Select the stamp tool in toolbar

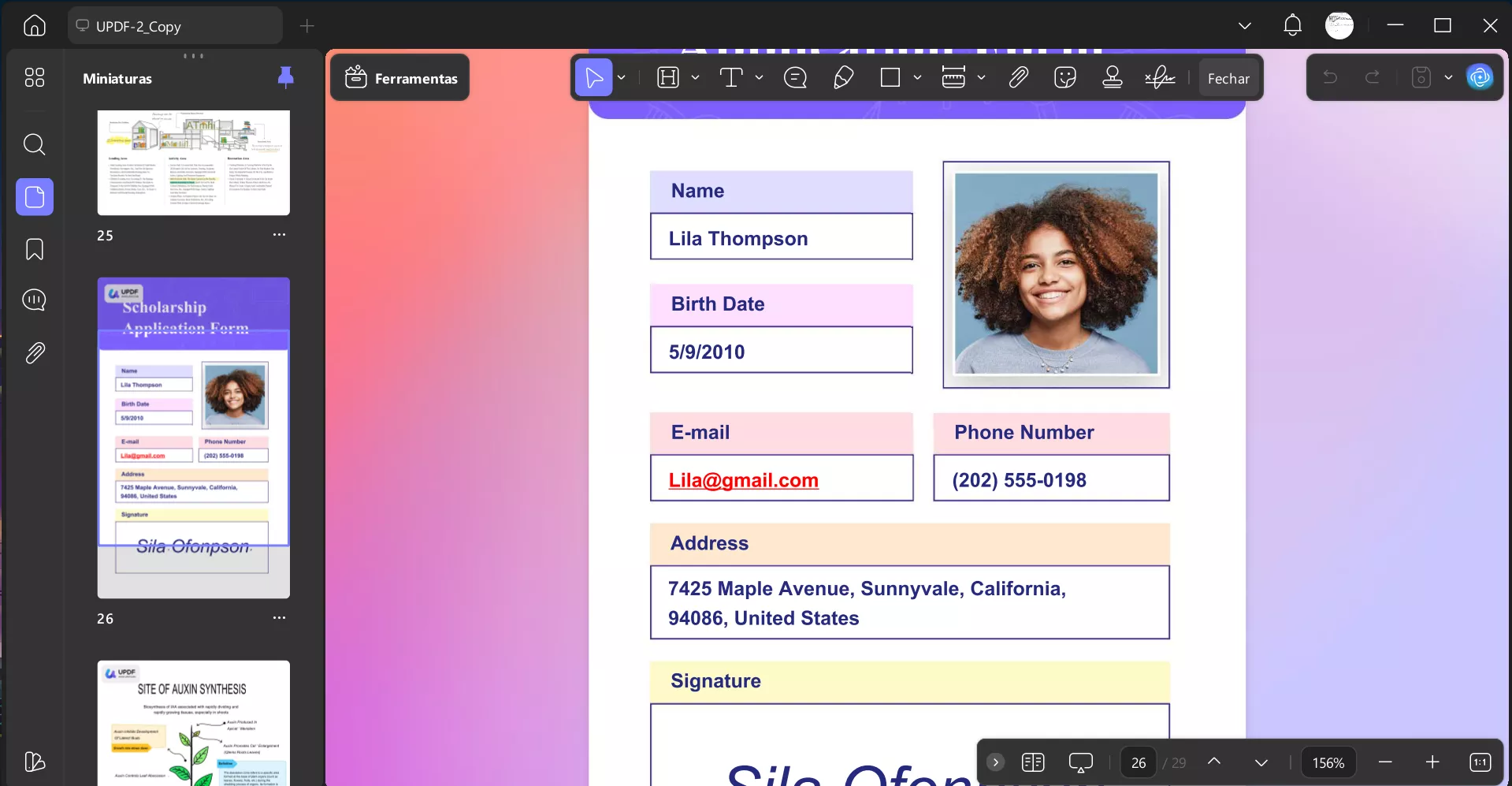[x=1112, y=77]
